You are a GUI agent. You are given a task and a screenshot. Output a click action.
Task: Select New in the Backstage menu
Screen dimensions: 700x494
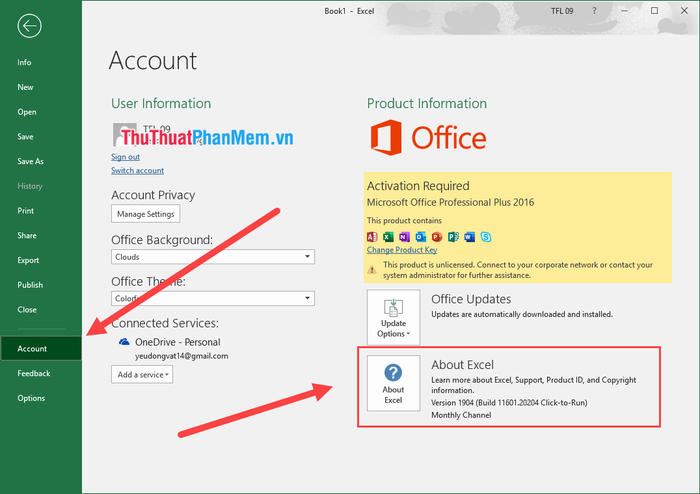coord(25,87)
